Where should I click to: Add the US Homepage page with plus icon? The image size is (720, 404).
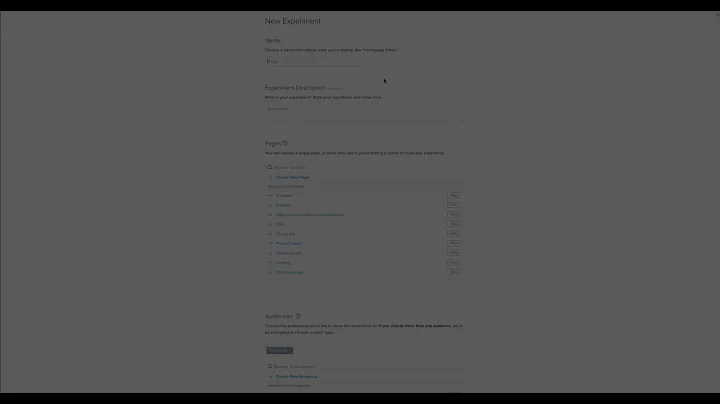pos(270,272)
